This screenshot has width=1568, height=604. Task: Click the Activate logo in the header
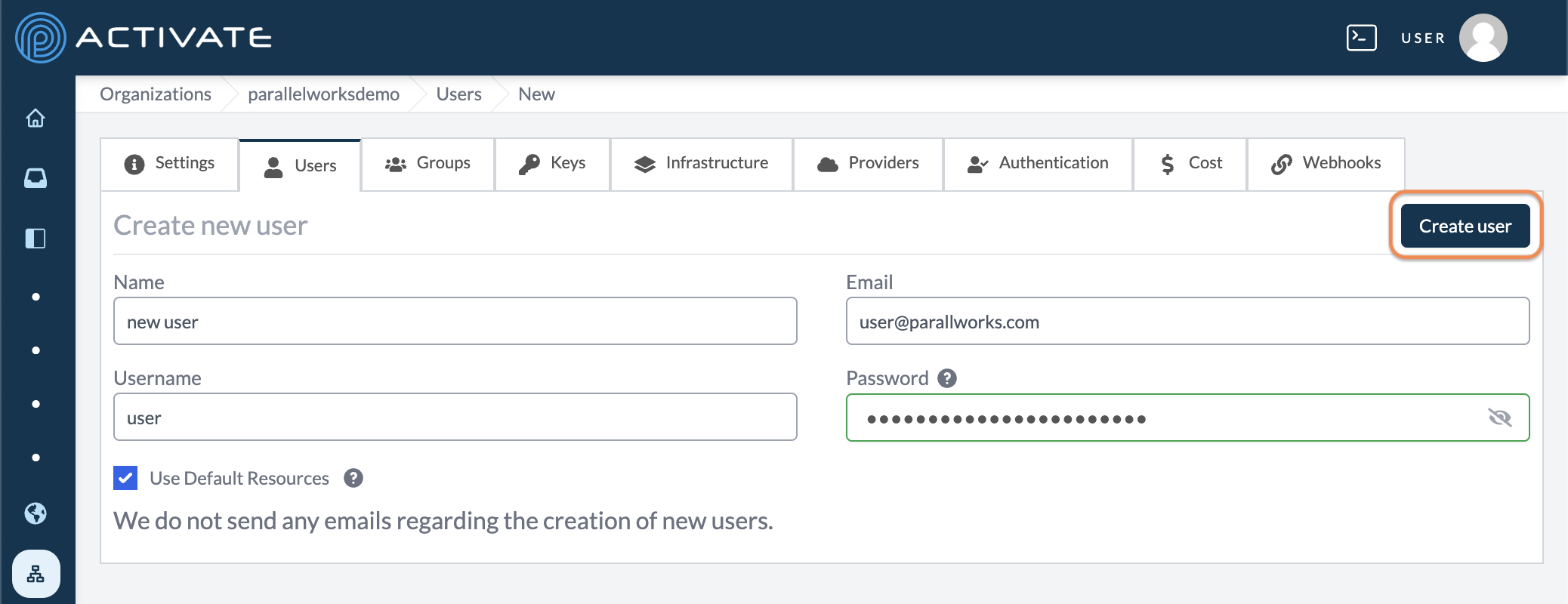144,38
